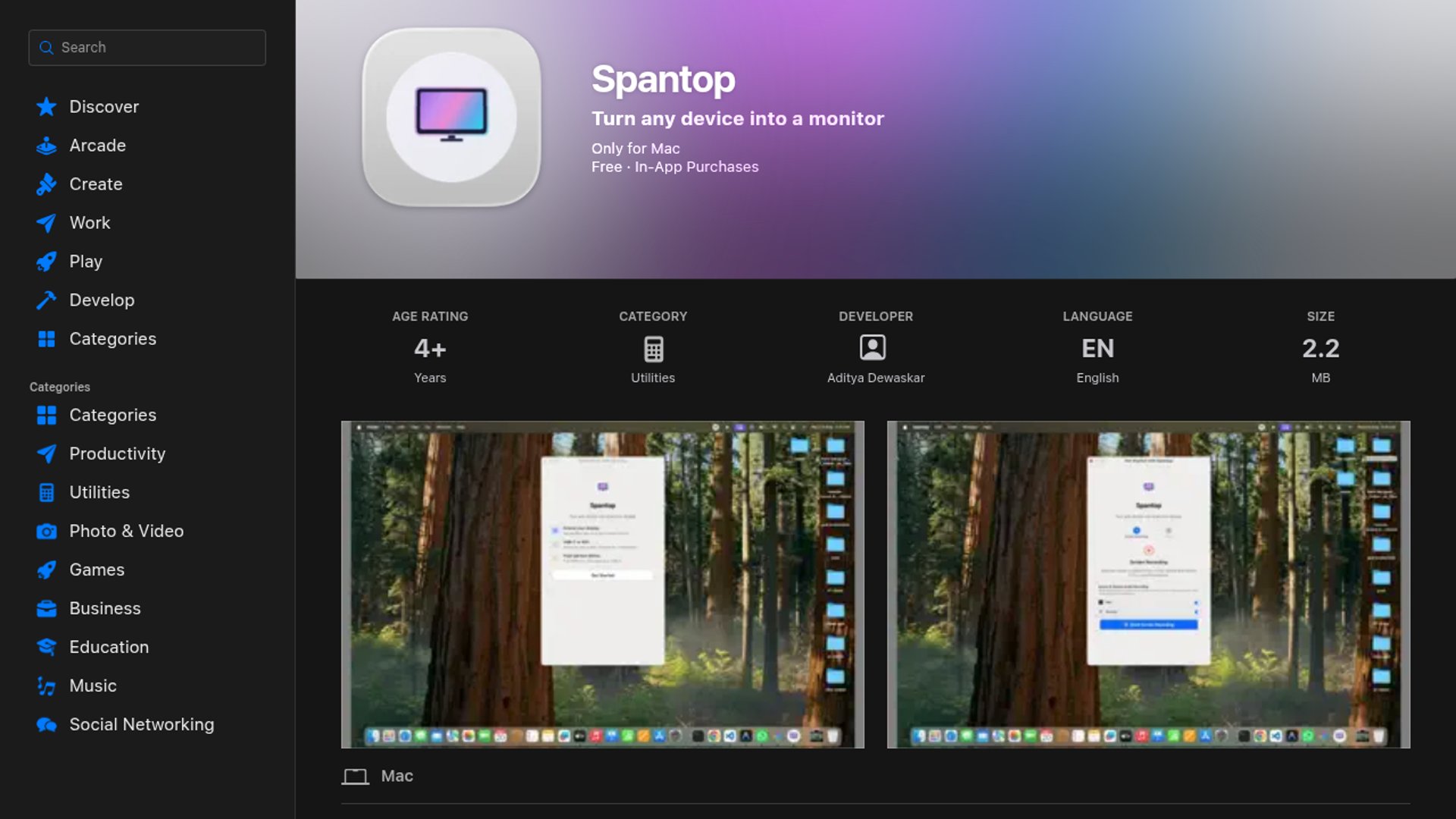The image size is (1456, 819).
Task: Click the "EN" language value
Action: (1097, 349)
